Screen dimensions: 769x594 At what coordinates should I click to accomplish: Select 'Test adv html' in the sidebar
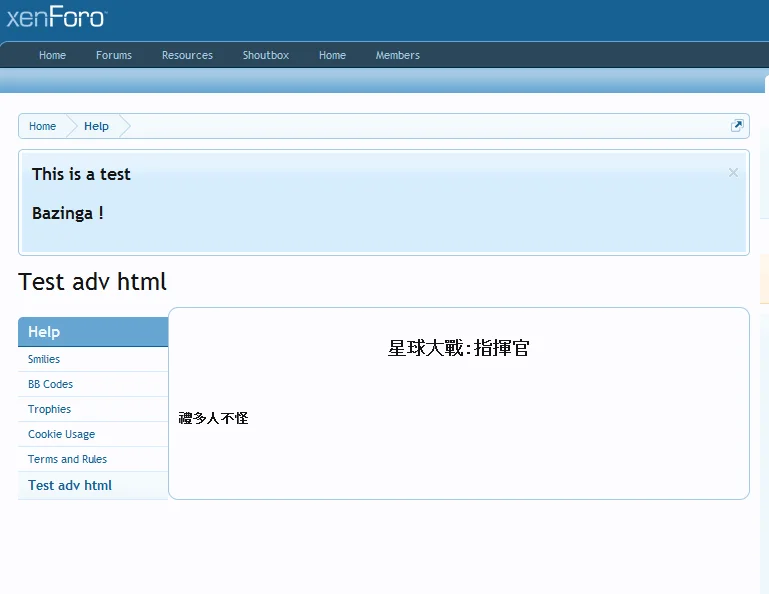(x=70, y=485)
